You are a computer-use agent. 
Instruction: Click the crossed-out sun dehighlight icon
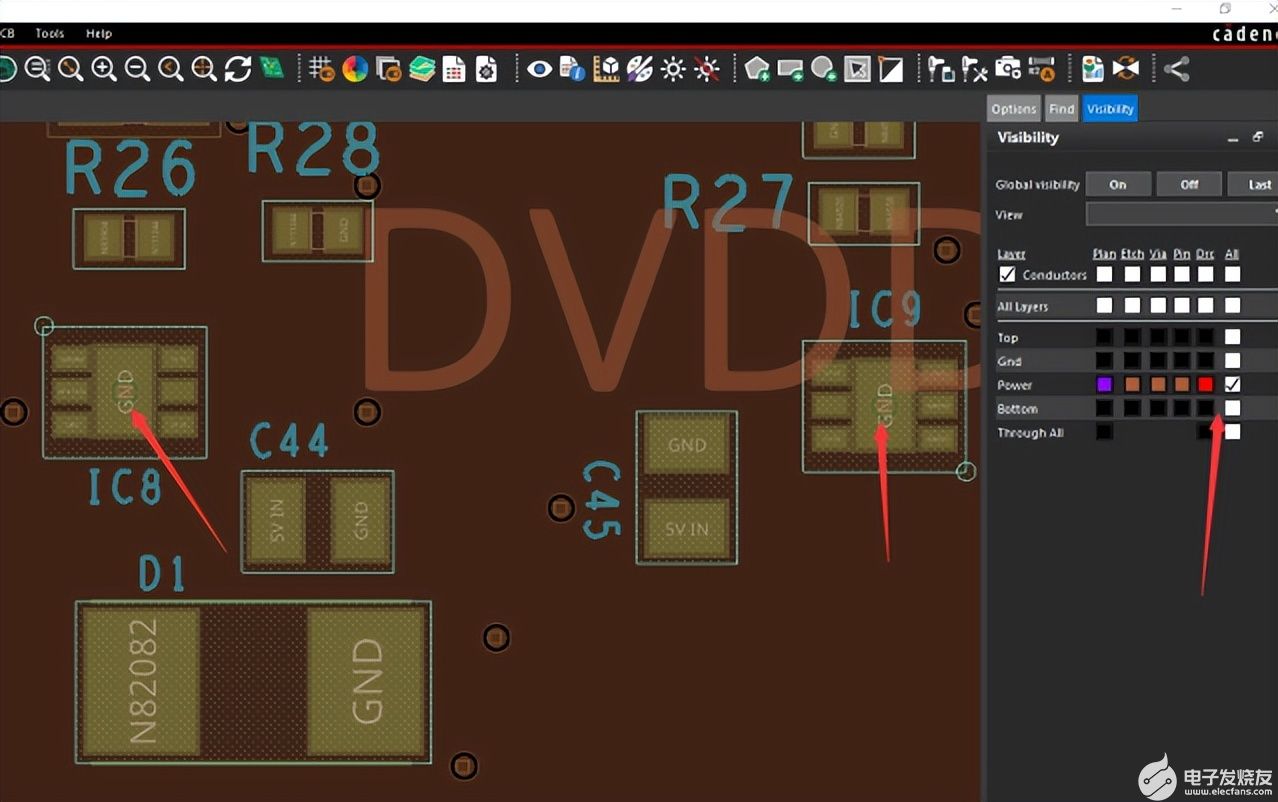pyautogui.click(x=707, y=68)
